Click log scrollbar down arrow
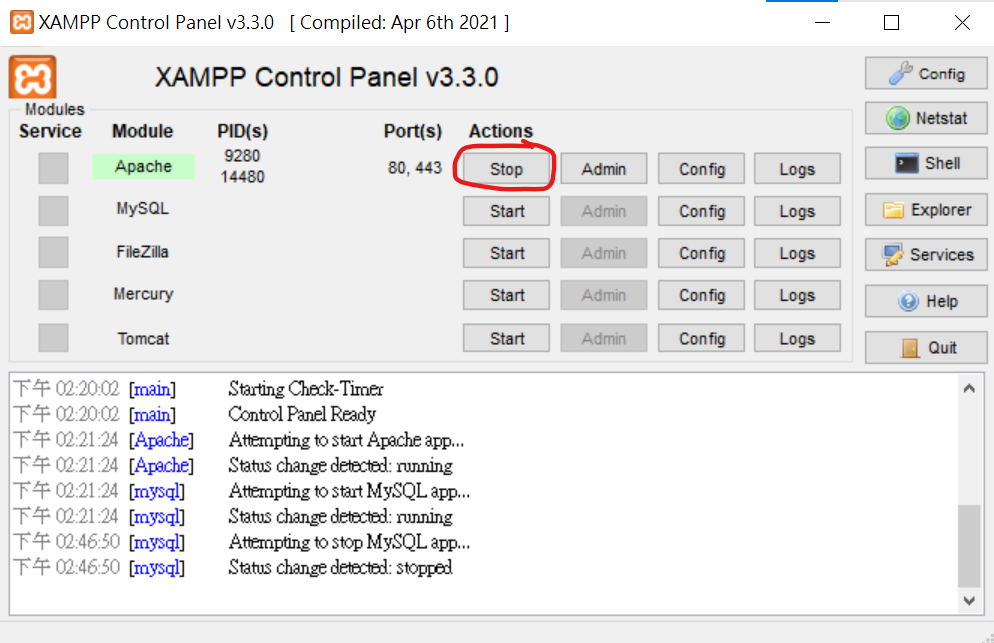 point(969,601)
